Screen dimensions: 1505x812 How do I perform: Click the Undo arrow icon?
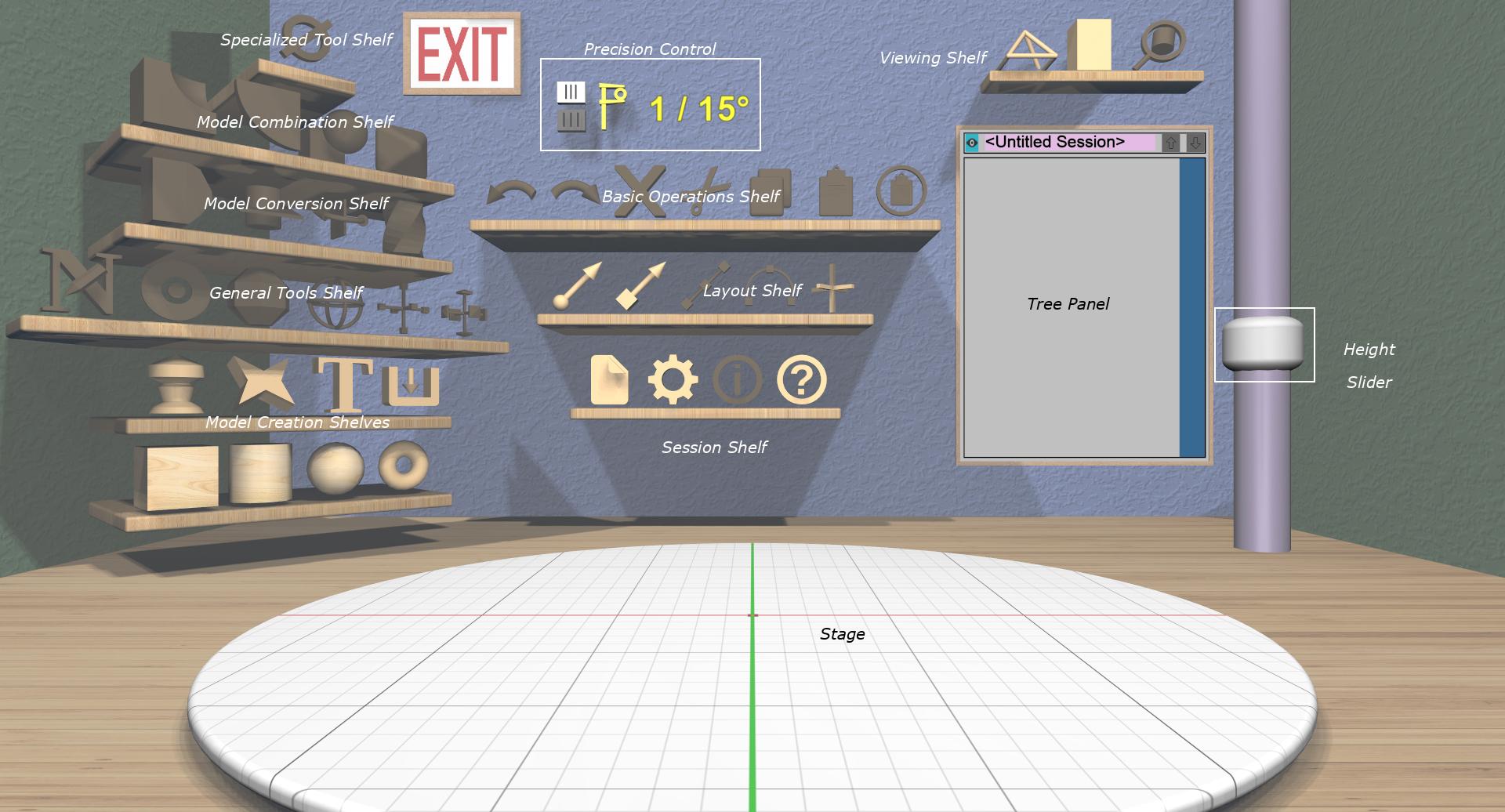[511, 192]
